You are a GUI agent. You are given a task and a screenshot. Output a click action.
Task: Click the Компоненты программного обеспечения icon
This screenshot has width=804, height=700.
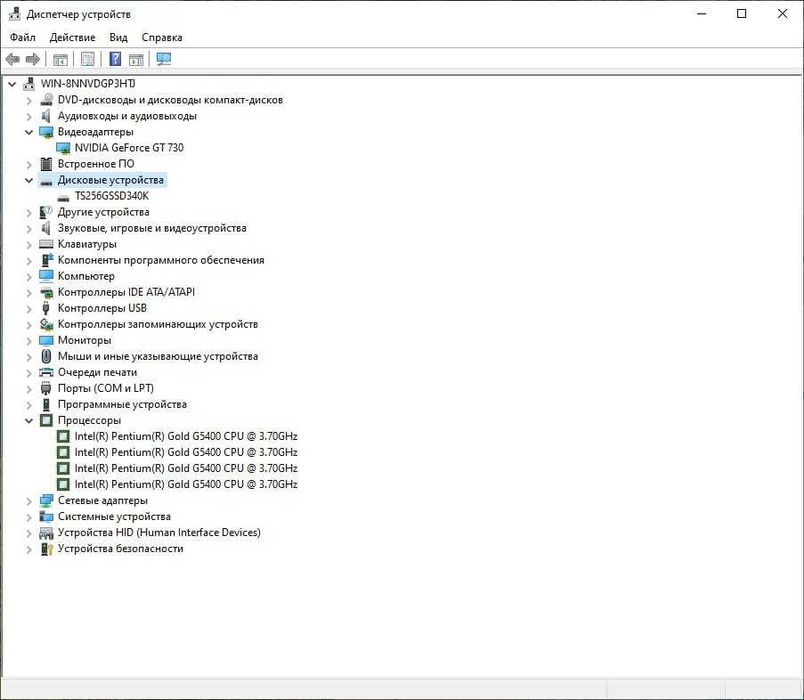[47, 260]
